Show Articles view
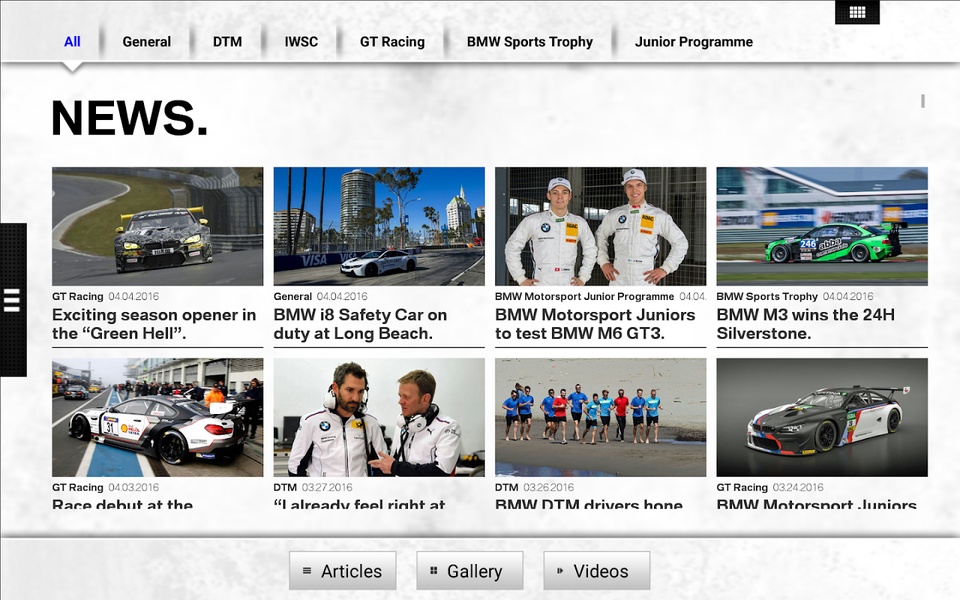Screen dimensions: 960x600 343,571
